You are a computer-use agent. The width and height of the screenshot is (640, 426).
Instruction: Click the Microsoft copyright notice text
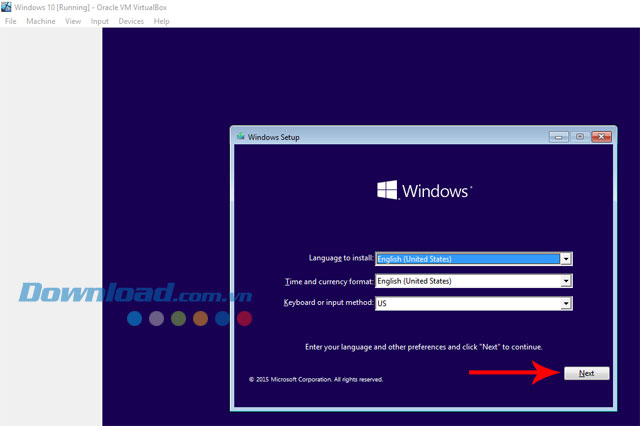coord(316,379)
